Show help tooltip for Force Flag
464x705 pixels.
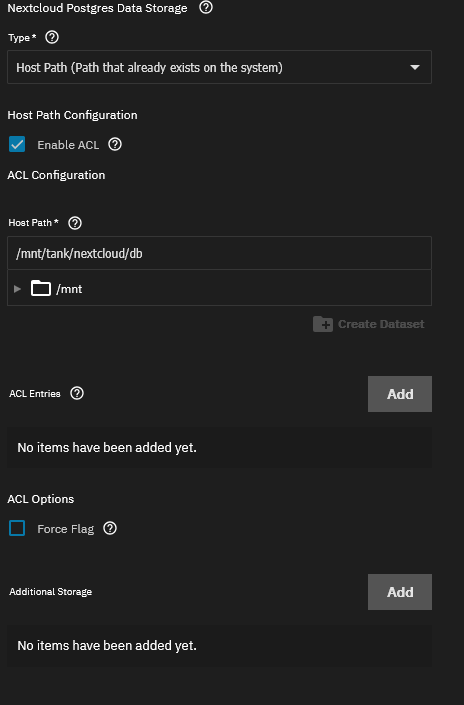[110, 528]
